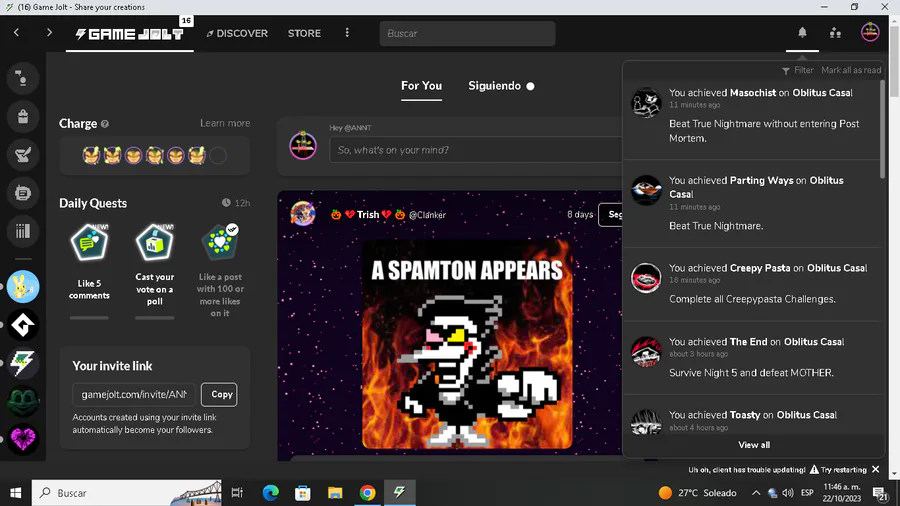Click the empty Charge sticker slot
Screen dimensions: 900x506
click(x=218, y=155)
